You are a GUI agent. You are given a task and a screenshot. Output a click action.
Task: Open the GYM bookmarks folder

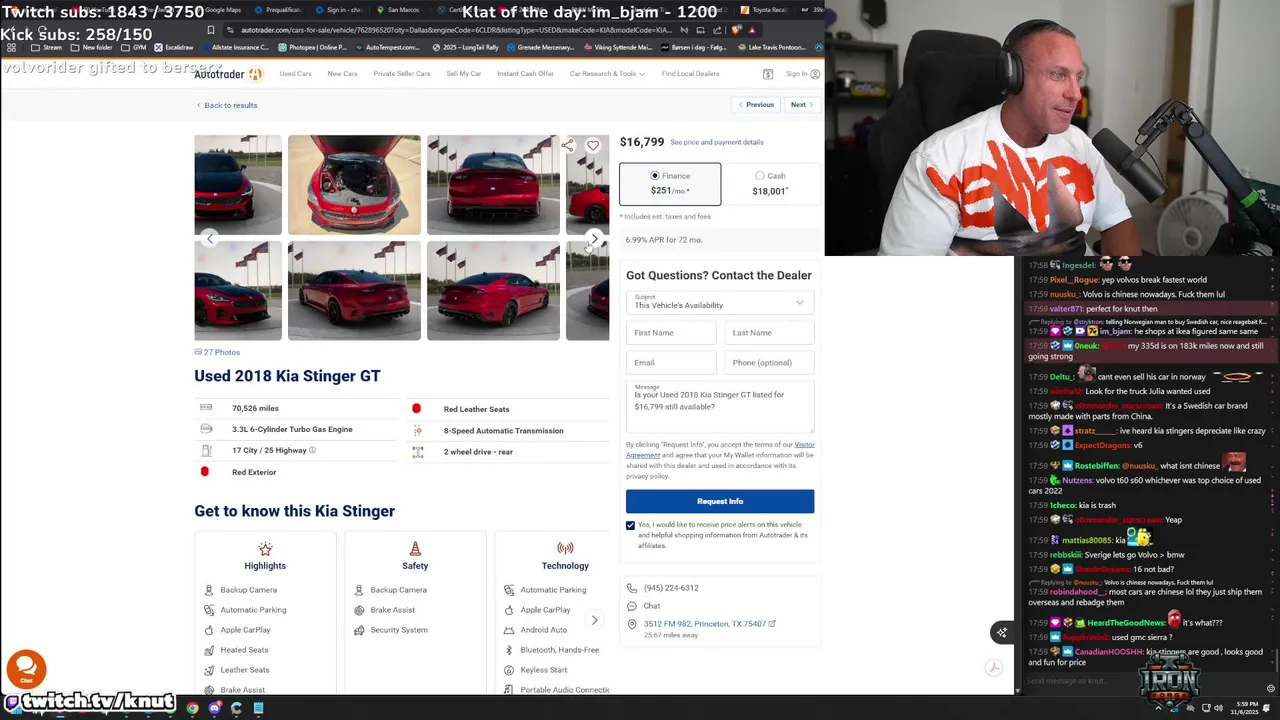(135, 47)
